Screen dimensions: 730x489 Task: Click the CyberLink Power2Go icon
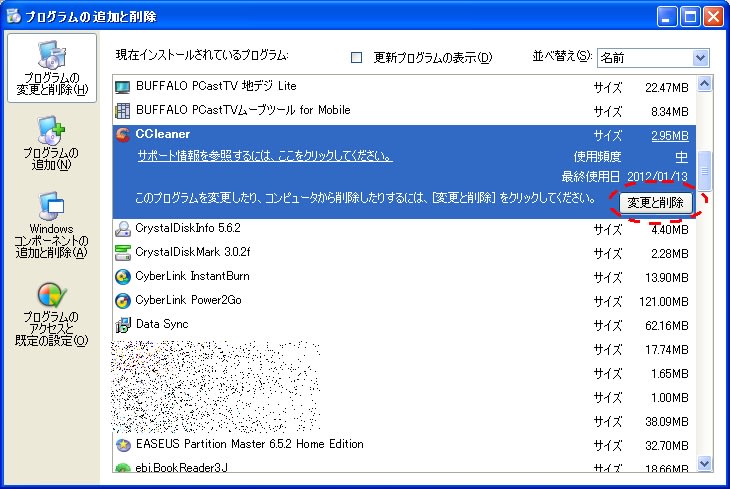coord(122,301)
